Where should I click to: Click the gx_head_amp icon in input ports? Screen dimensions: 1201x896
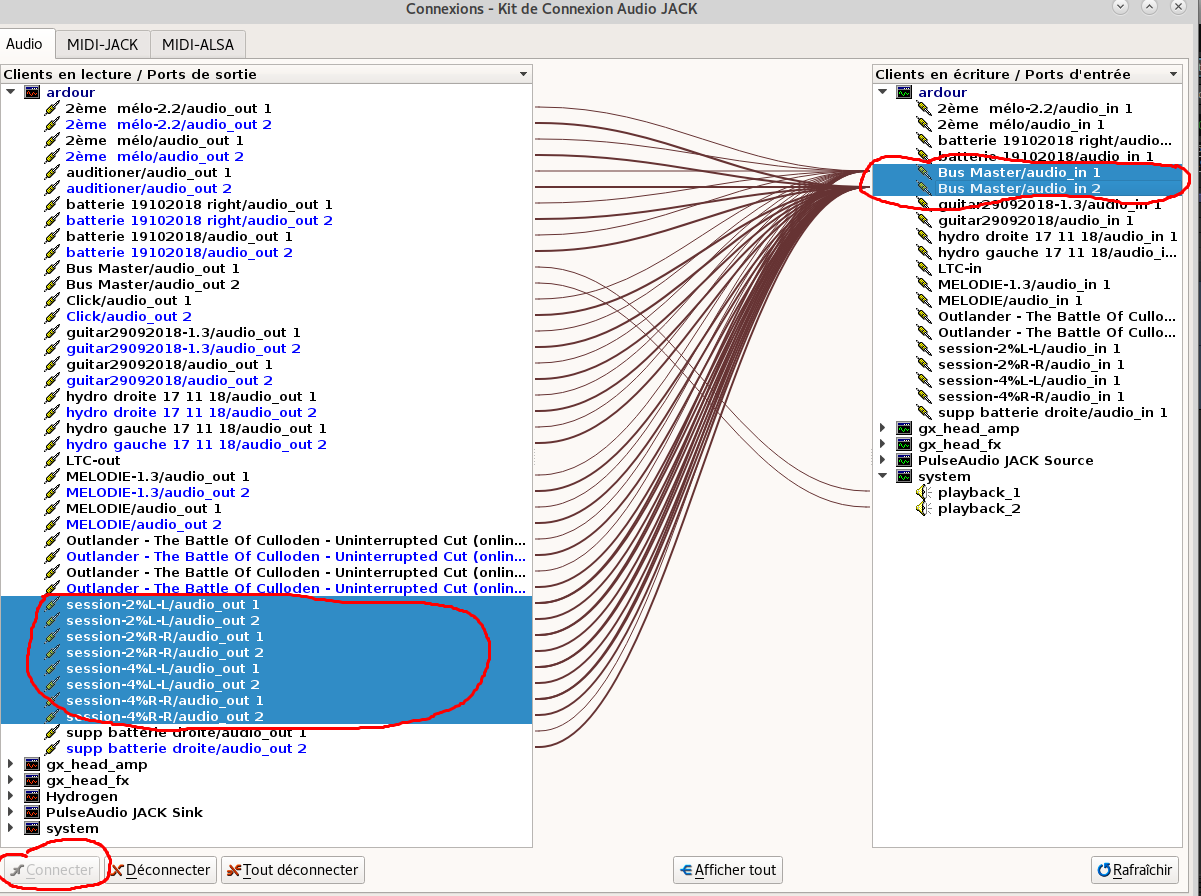(x=904, y=428)
